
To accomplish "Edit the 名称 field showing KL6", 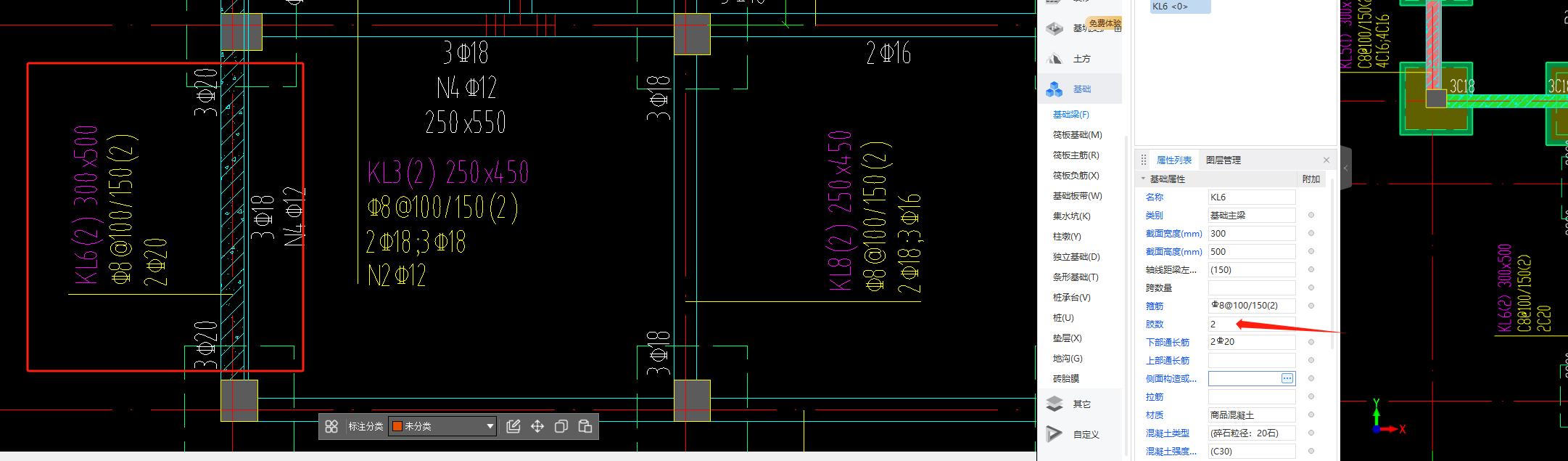I will tap(1252, 197).
